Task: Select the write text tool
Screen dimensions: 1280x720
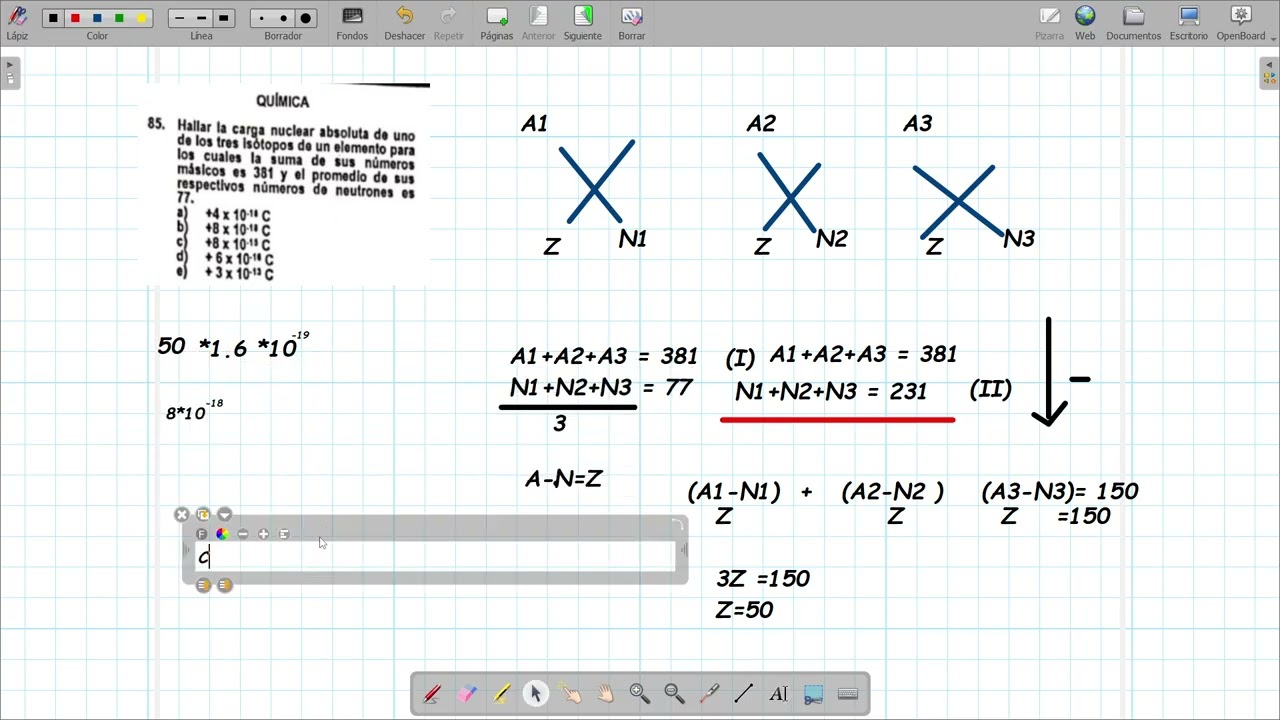Action: click(779, 693)
